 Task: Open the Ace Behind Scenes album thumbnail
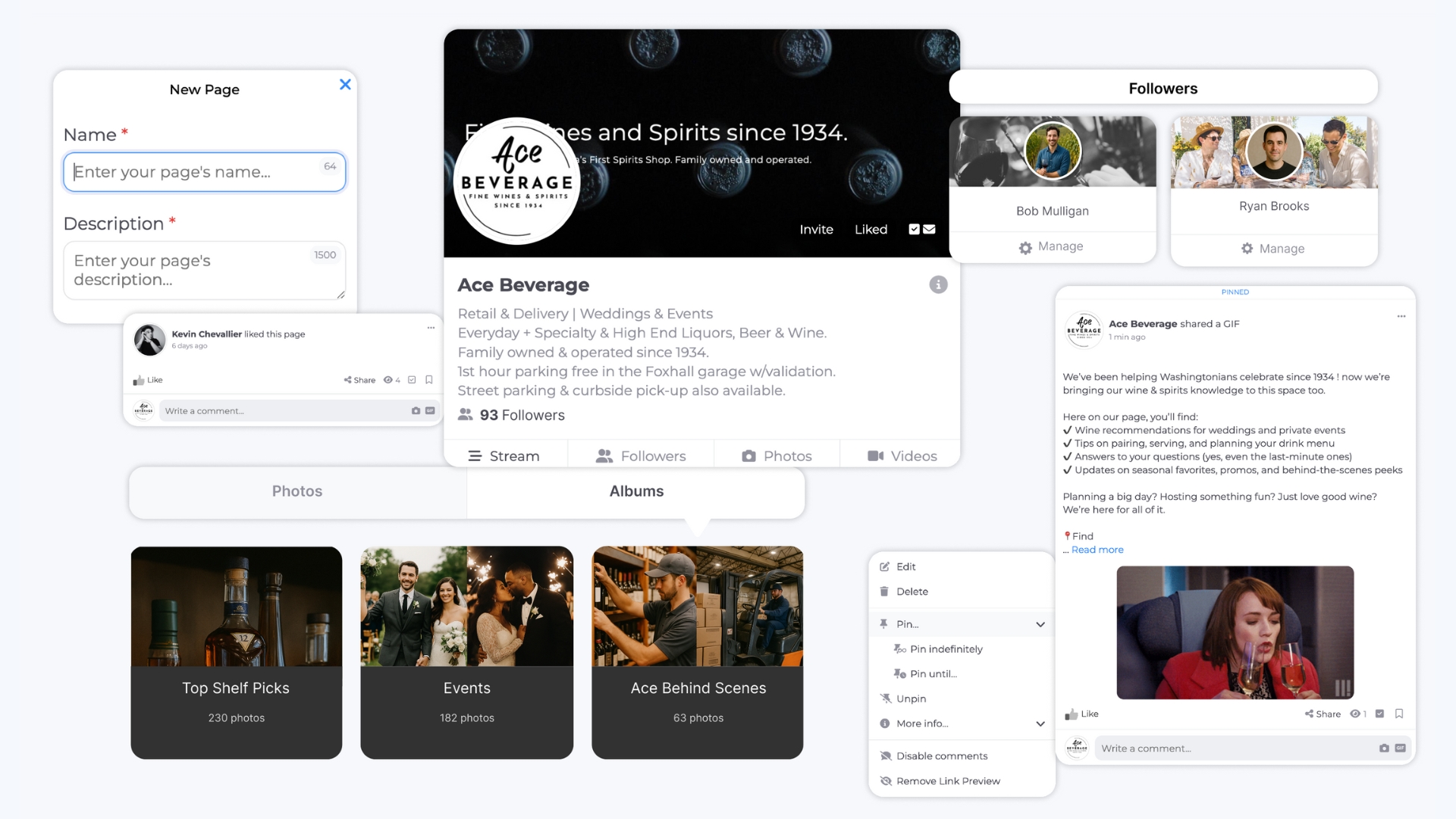coord(697,607)
